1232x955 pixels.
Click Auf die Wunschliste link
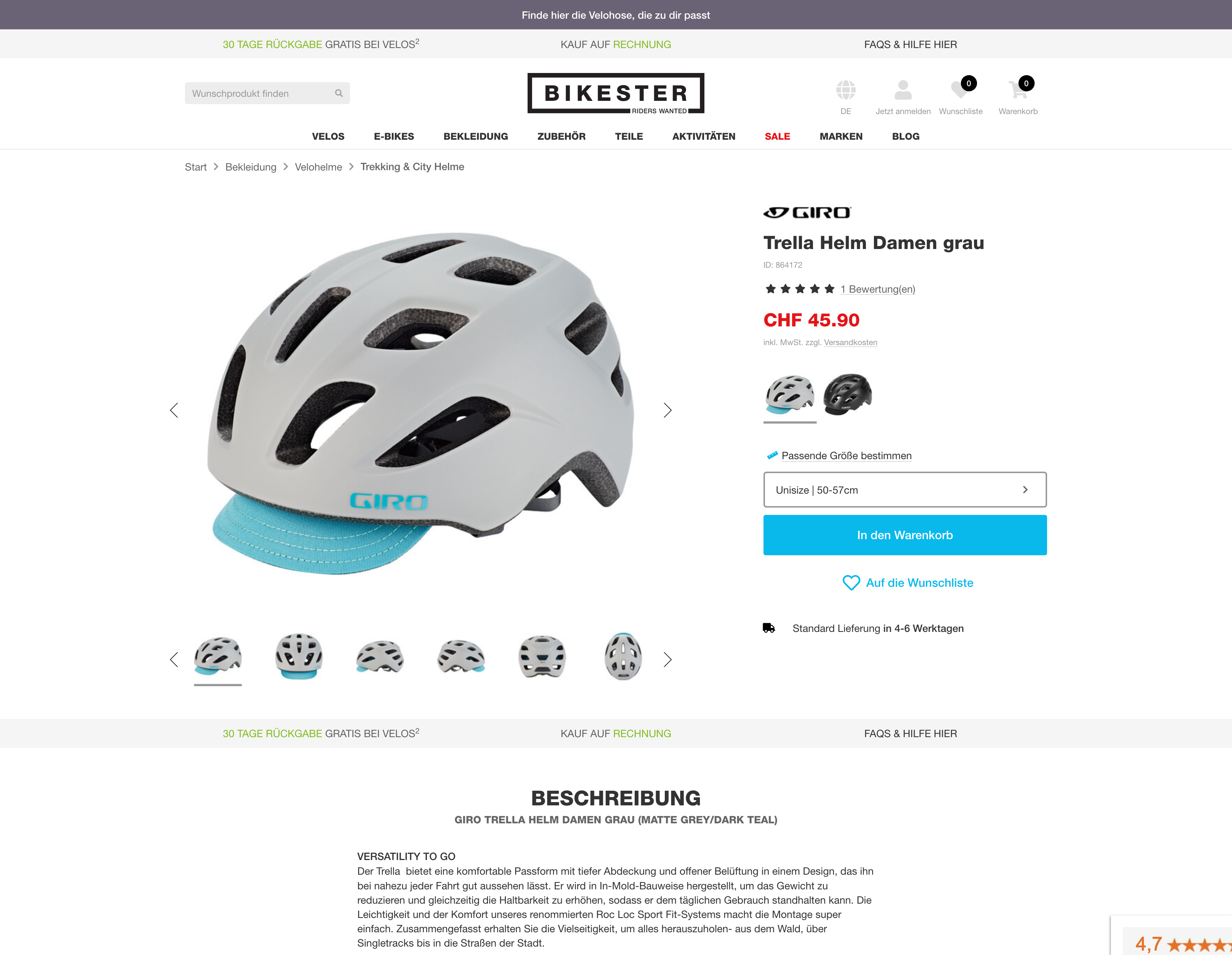[x=908, y=582]
